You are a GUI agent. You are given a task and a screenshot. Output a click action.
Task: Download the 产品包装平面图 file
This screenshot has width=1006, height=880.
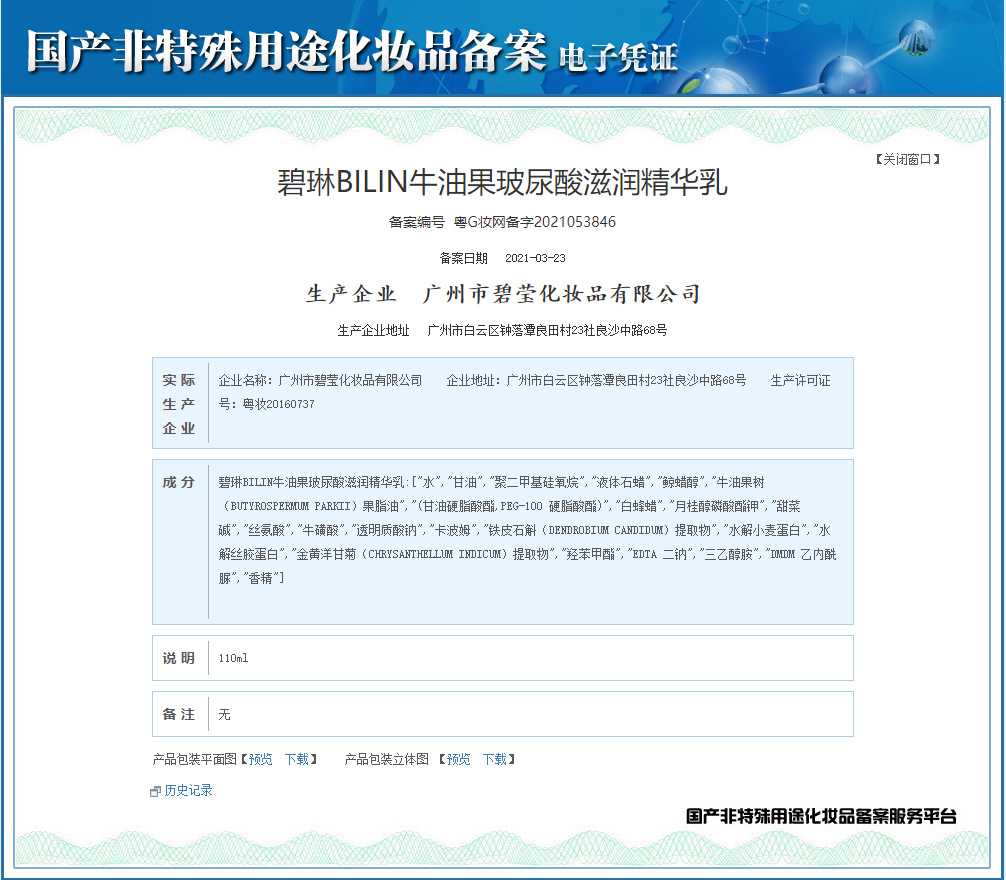click(x=297, y=759)
